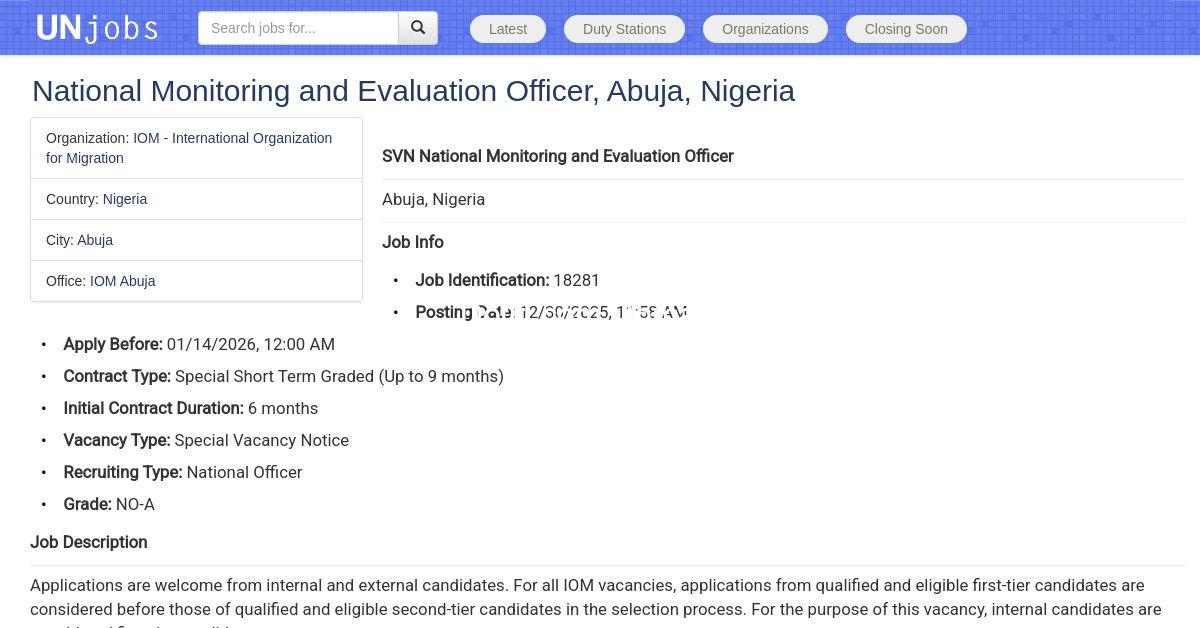
Task: Click the SVN National Monitoring and Evaluation Officer subheading
Action: click(557, 156)
